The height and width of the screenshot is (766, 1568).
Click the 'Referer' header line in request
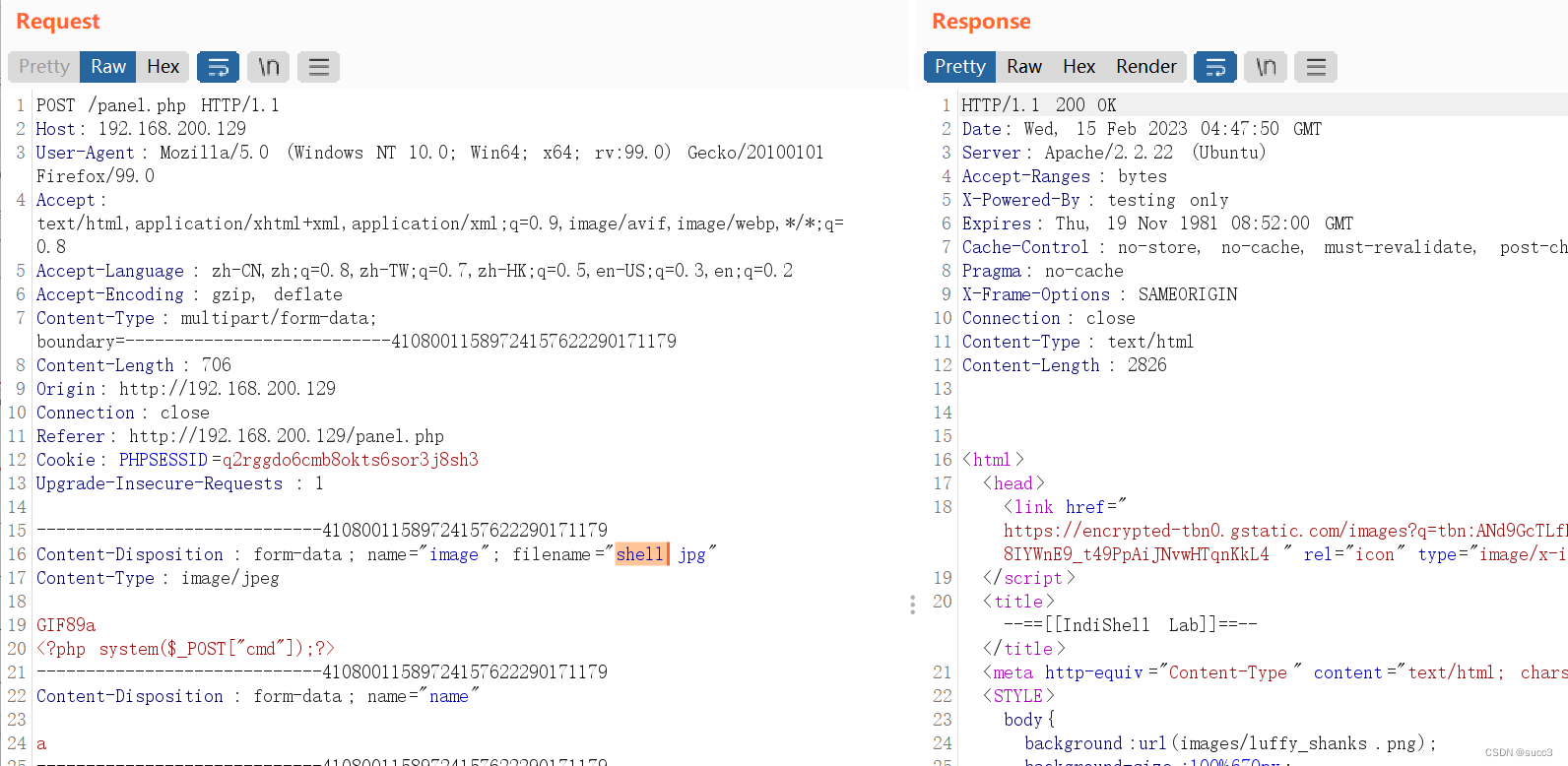pyautogui.click(x=240, y=436)
